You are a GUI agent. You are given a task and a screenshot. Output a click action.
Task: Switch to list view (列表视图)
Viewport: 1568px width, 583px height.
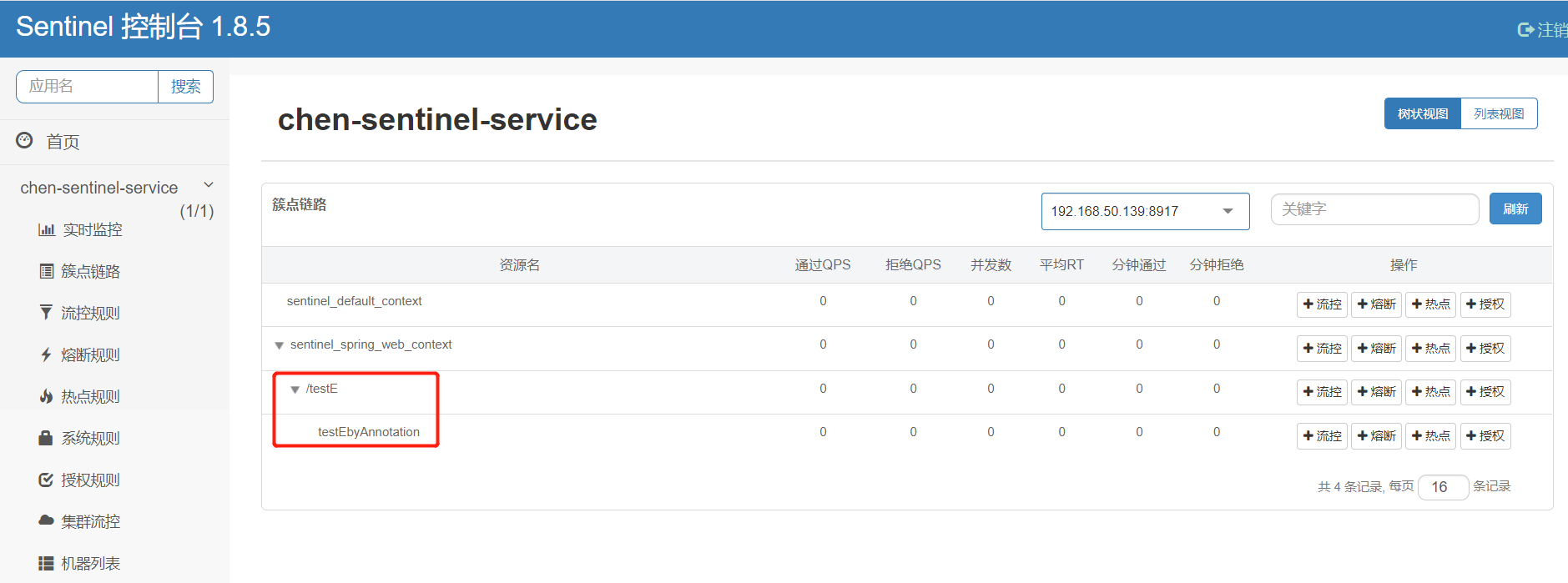(1499, 113)
